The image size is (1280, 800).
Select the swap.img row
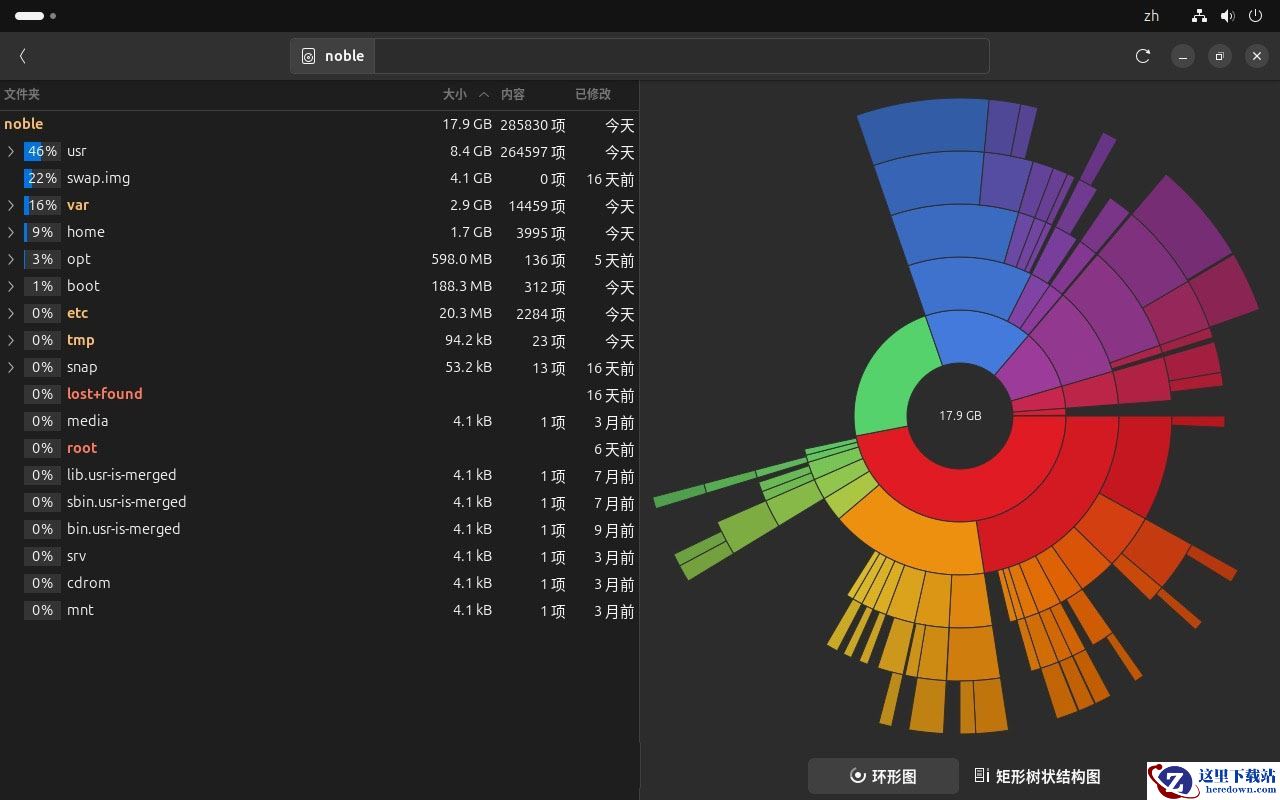point(319,178)
